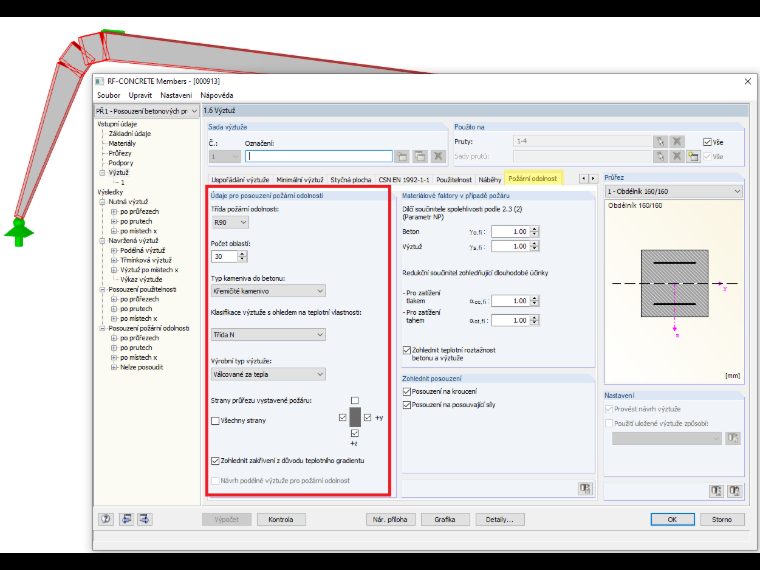Image resolution: width=760 pixels, height=570 pixels.
Task: Go to next window using forward arrow icon
Action: pos(144,519)
